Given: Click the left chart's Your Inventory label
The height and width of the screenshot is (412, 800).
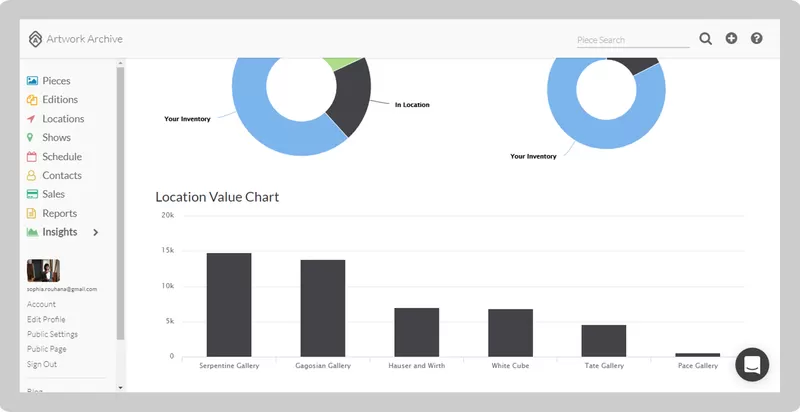Looking at the screenshot, I should tap(187, 119).
